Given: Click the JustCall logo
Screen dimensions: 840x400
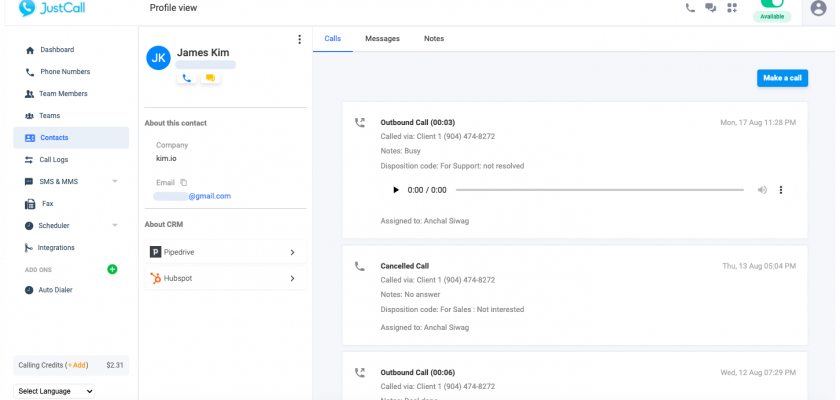Looking at the screenshot, I should [x=51, y=8].
